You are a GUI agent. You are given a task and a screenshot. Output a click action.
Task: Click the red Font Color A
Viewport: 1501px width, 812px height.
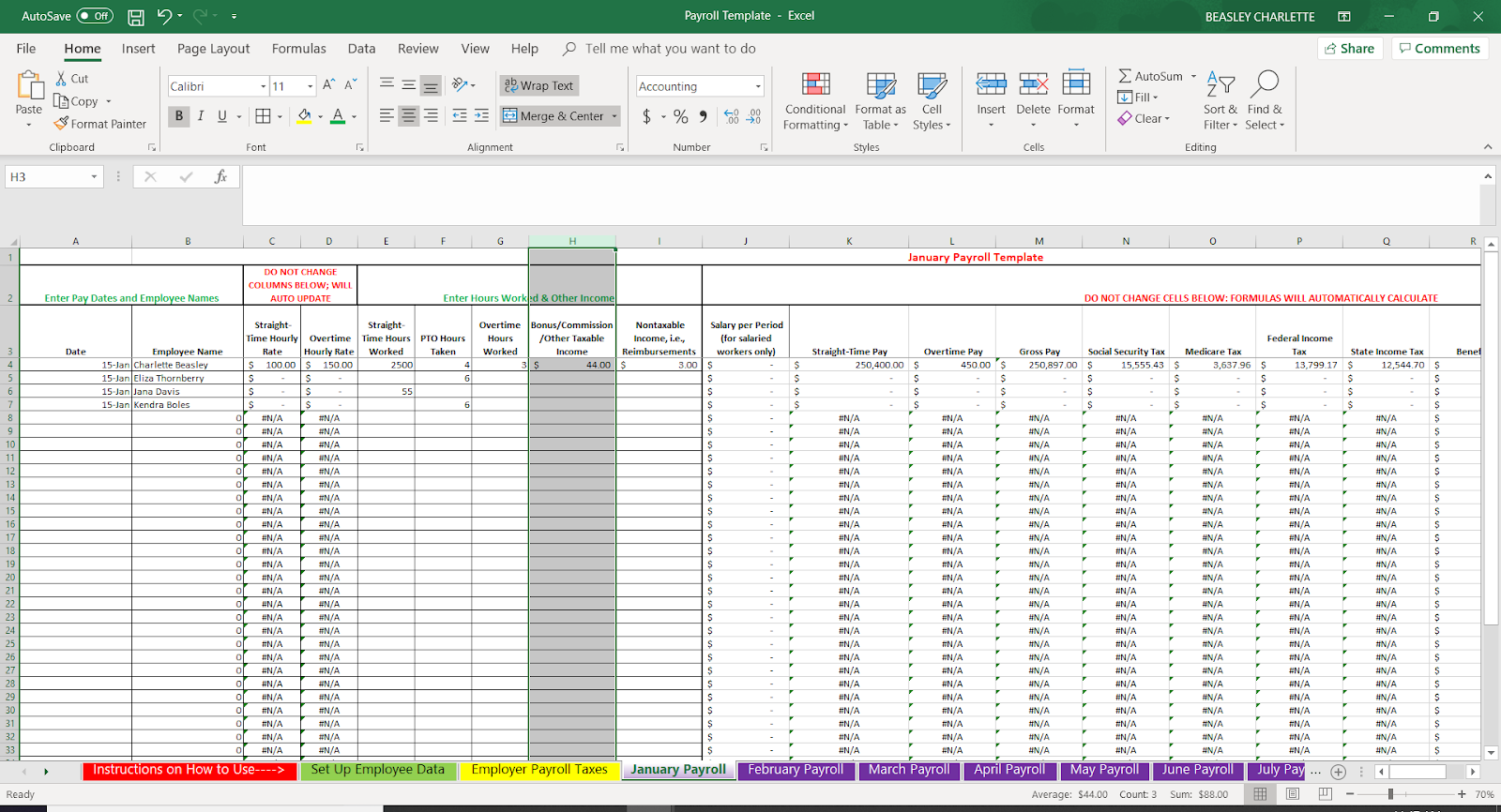(x=338, y=116)
